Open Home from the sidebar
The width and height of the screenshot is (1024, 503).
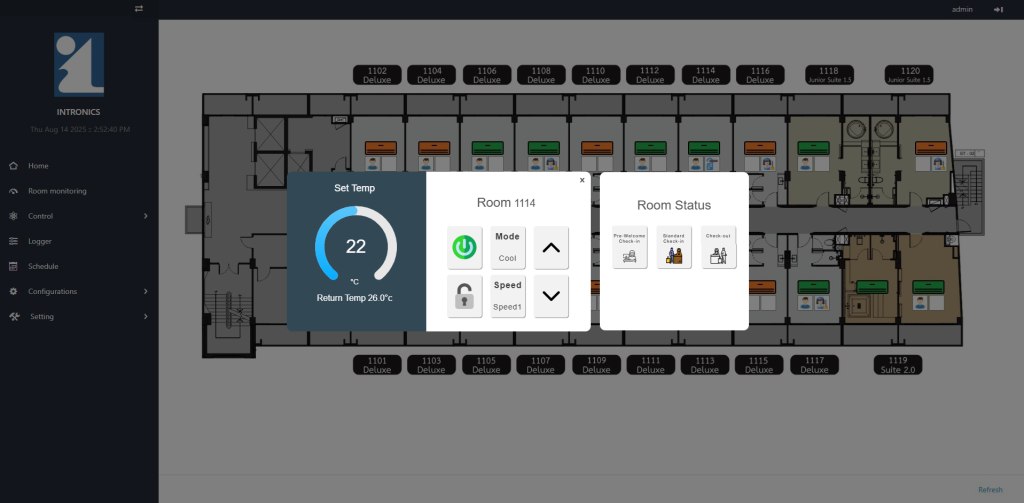(x=38, y=166)
